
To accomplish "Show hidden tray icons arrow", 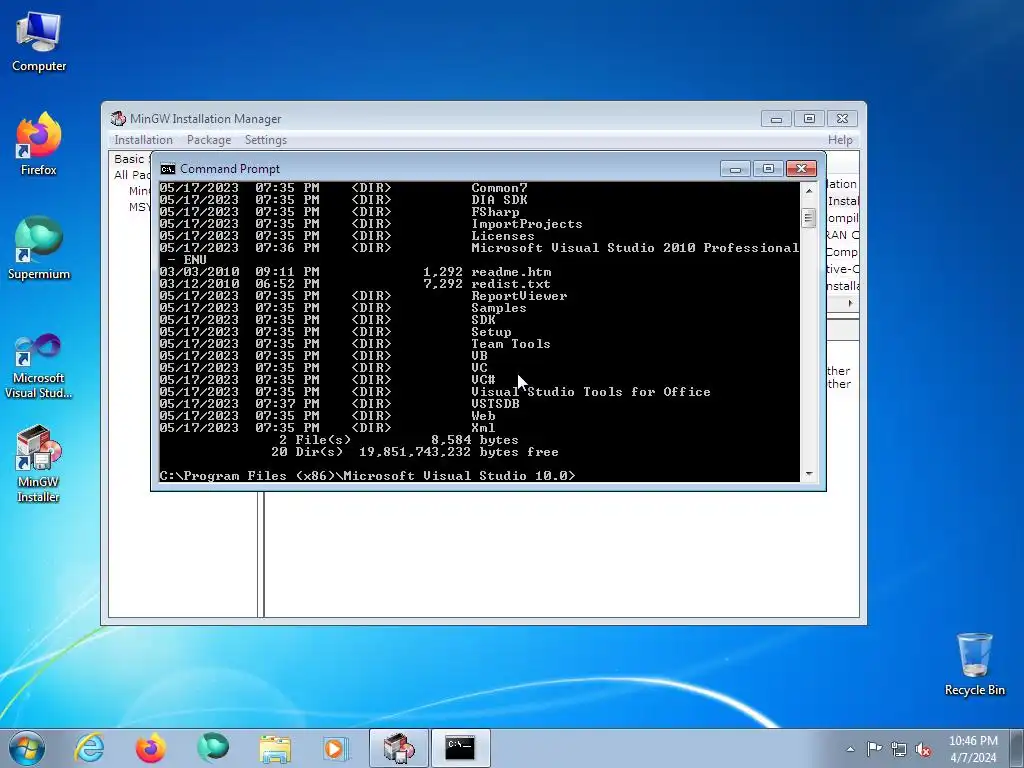I will tap(850, 749).
